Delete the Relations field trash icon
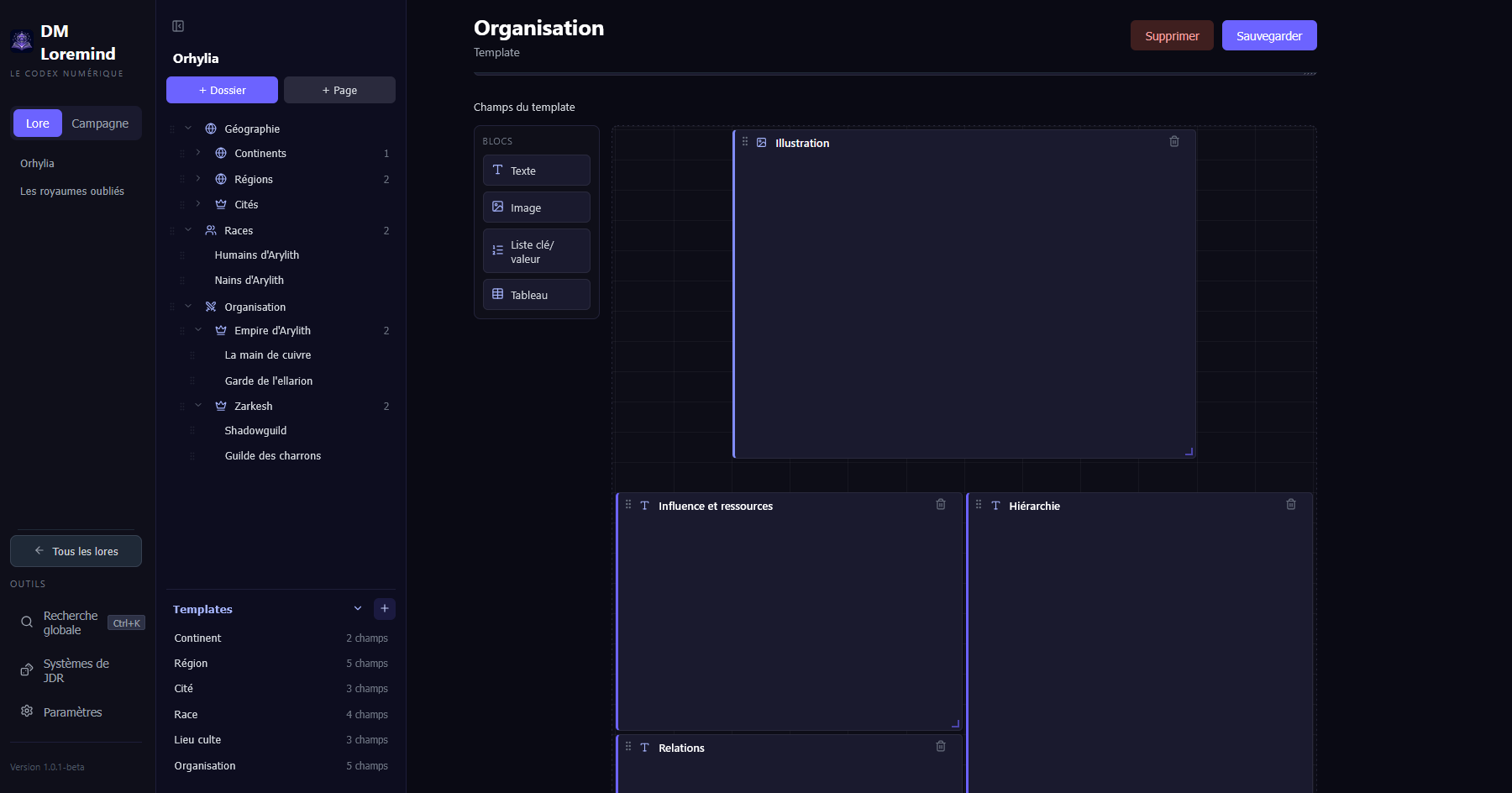The height and width of the screenshot is (793, 1512). click(941, 747)
